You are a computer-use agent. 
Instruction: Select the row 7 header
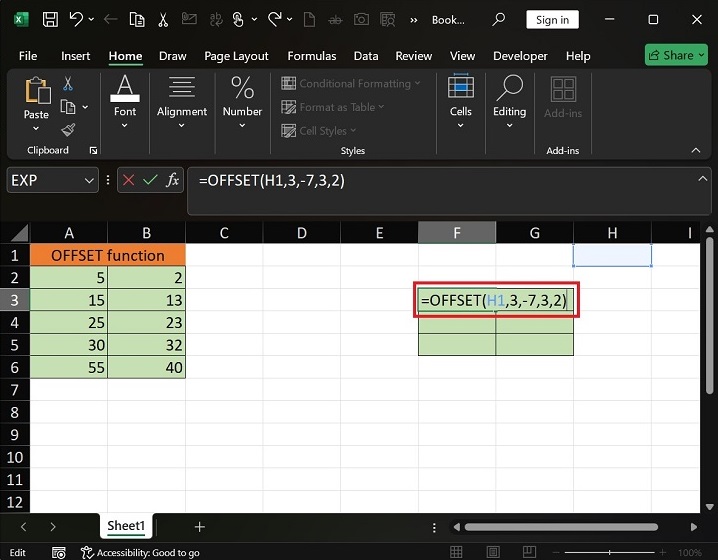(x=15, y=390)
